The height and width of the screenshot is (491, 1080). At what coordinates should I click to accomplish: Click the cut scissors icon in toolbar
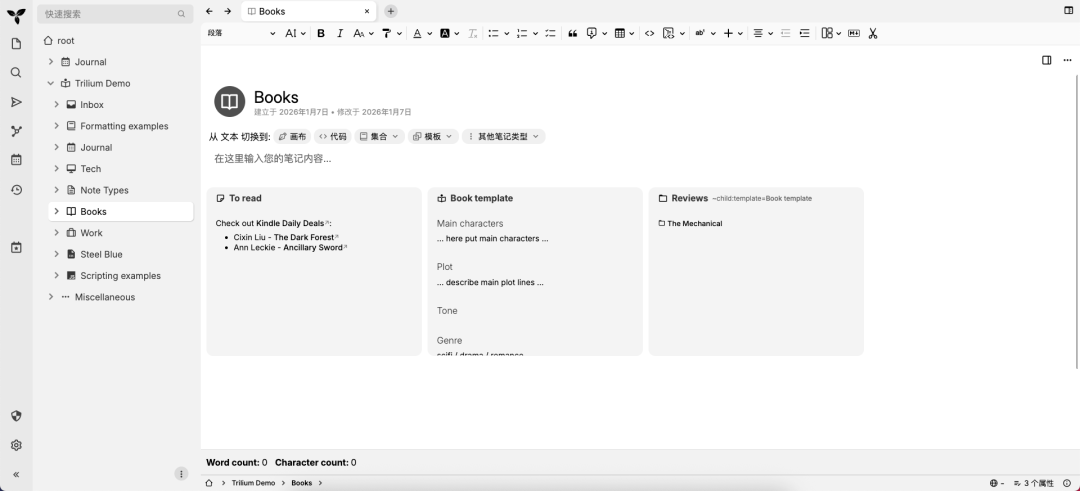pyautogui.click(x=872, y=33)
